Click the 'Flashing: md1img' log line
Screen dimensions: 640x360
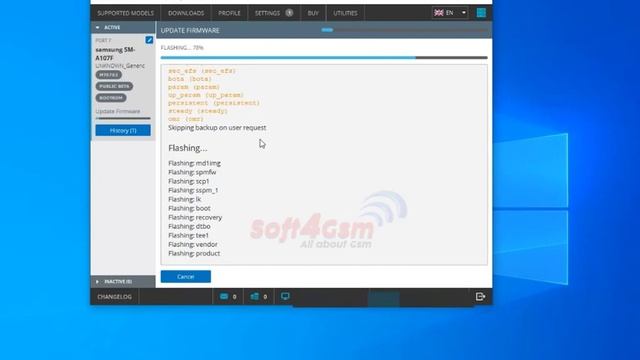194,163
